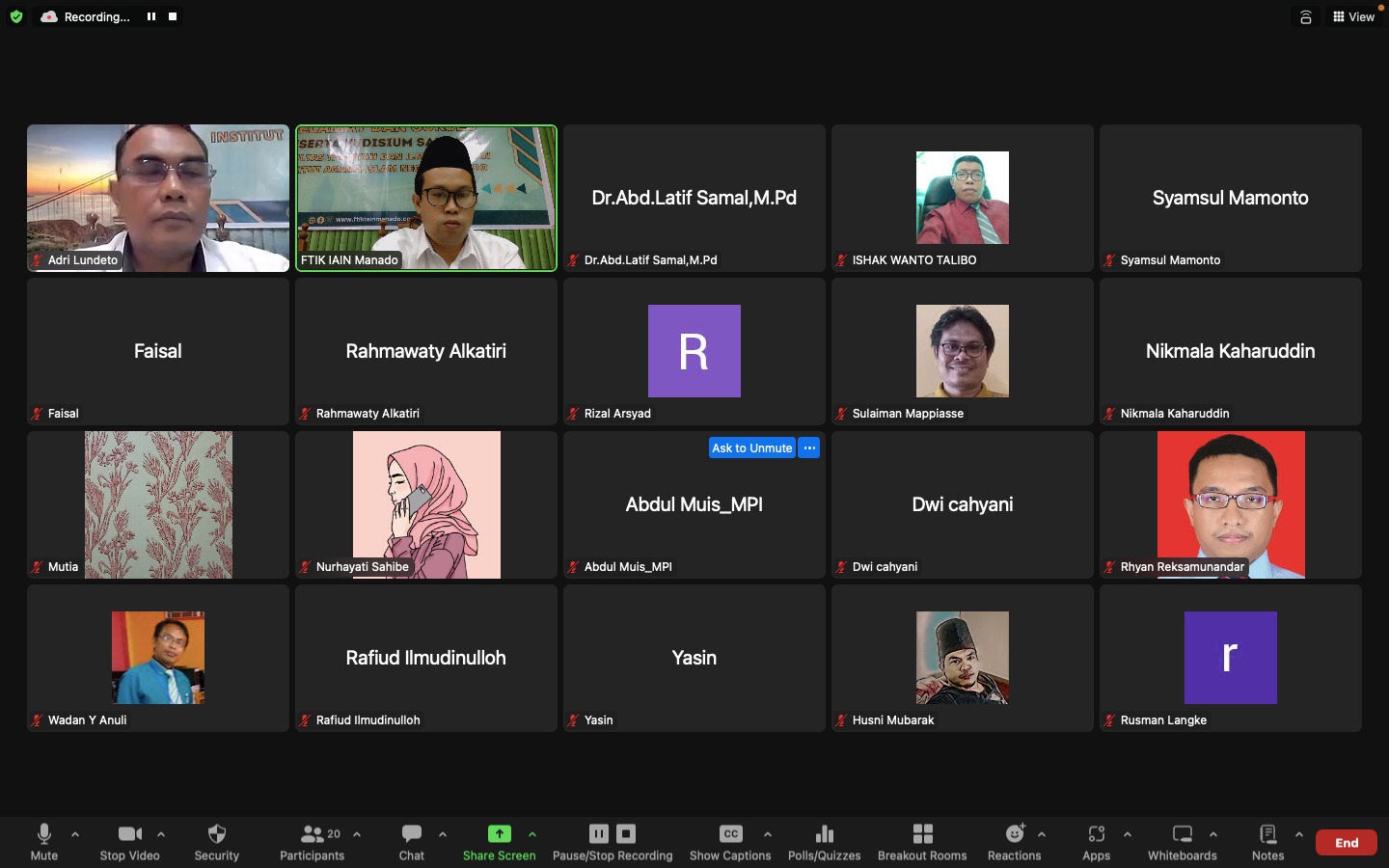Image resolution: width=1389 pixels, height=868 pixels.
Task: Select Yasin participant tile
Action: click(x=694, y=658)
